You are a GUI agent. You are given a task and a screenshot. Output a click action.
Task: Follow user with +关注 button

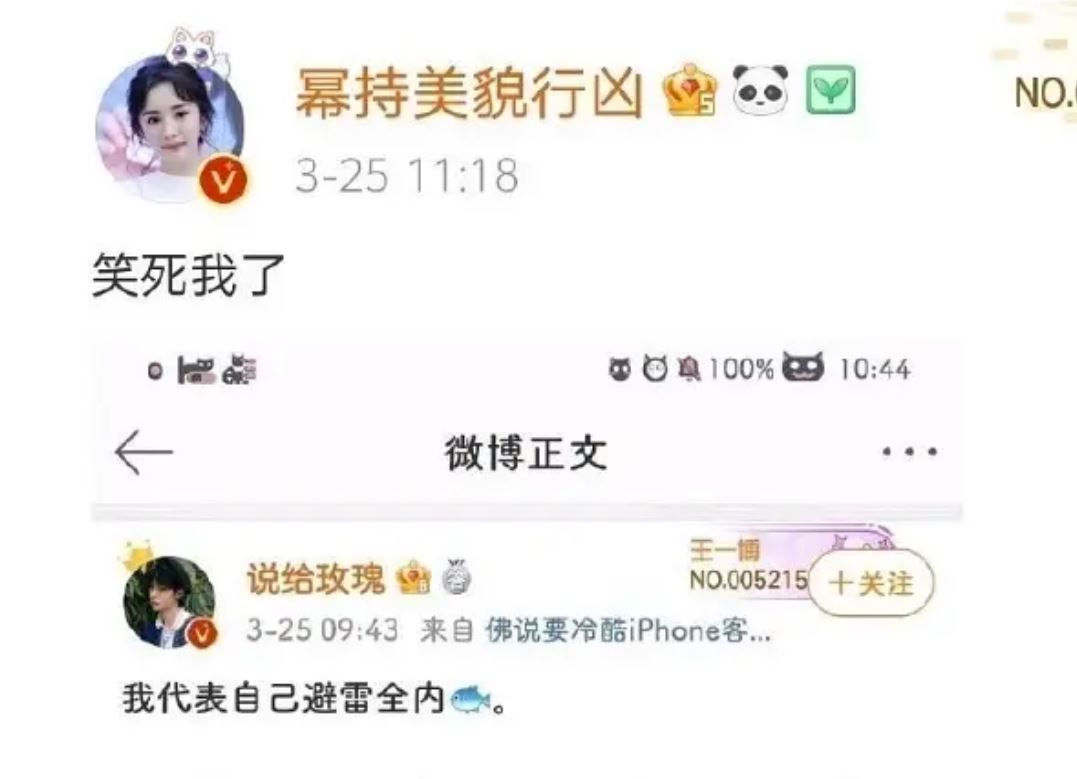pyautogui.click(x=871, y=583)
